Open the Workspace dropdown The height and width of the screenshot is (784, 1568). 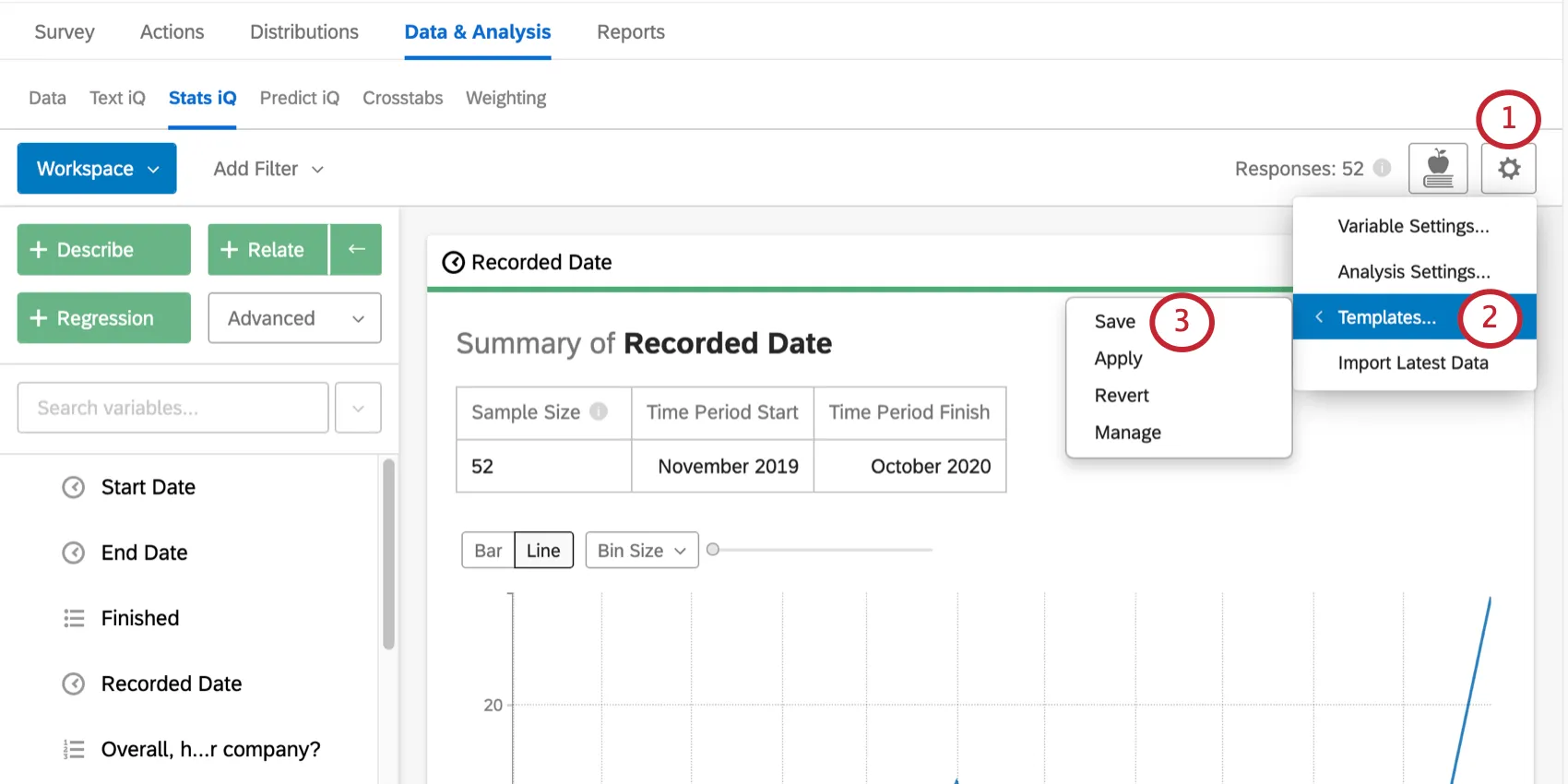pos(97,169)
